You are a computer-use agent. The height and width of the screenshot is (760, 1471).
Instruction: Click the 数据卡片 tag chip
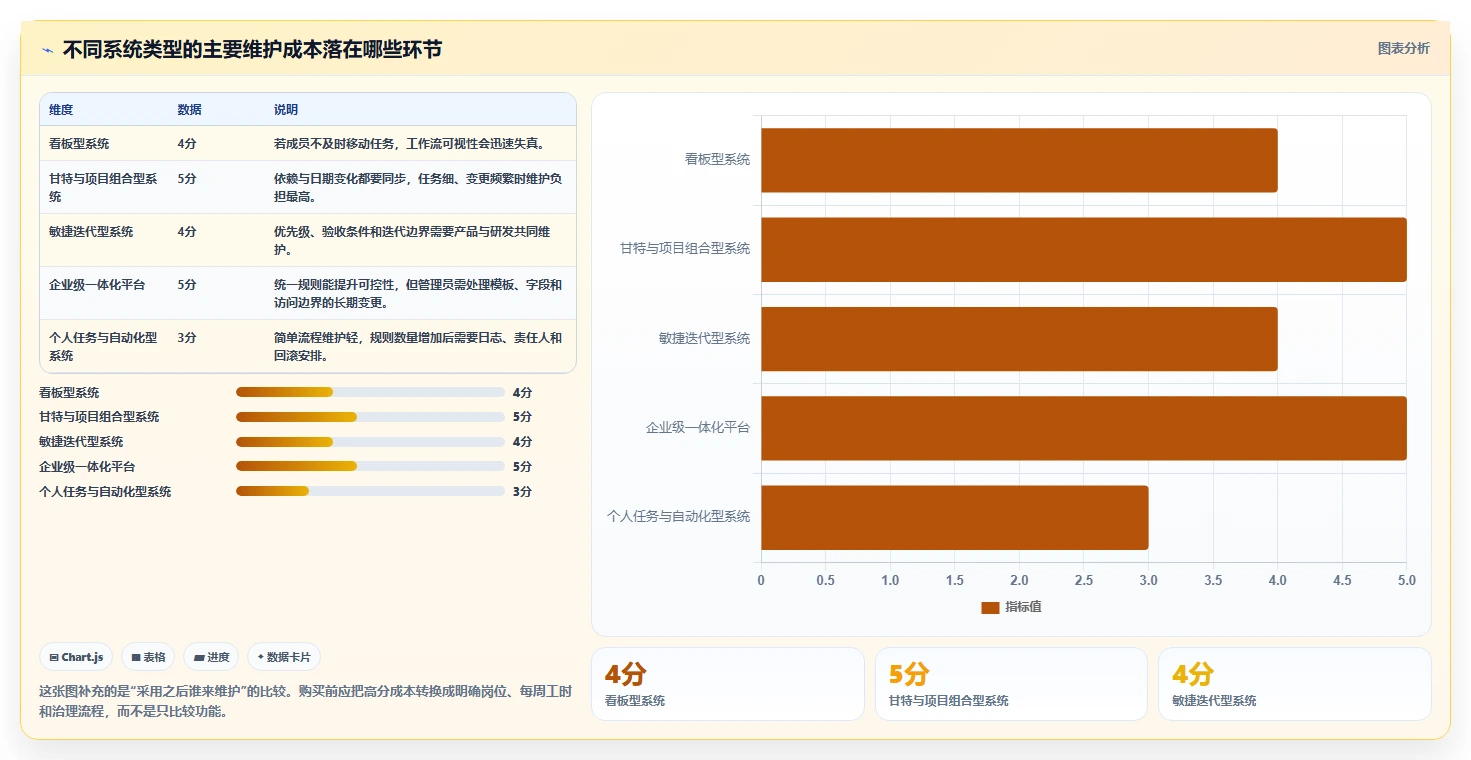(284, 657)
